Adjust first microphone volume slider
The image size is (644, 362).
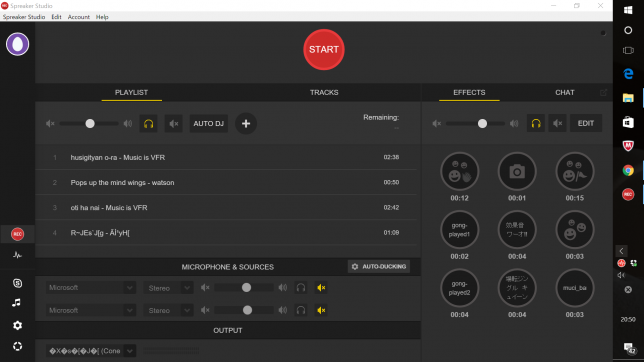pos(244,288)
